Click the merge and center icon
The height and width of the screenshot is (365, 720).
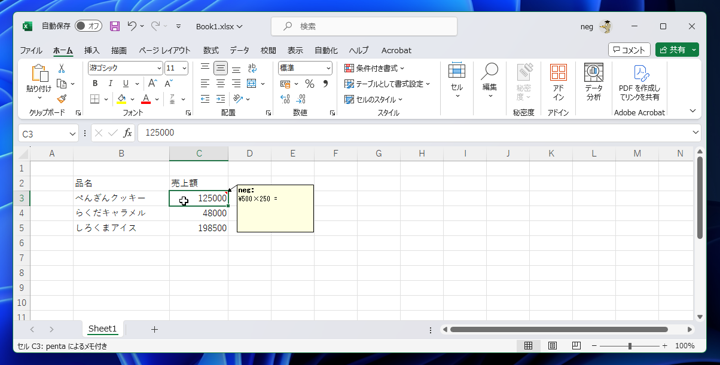point(252,84)
